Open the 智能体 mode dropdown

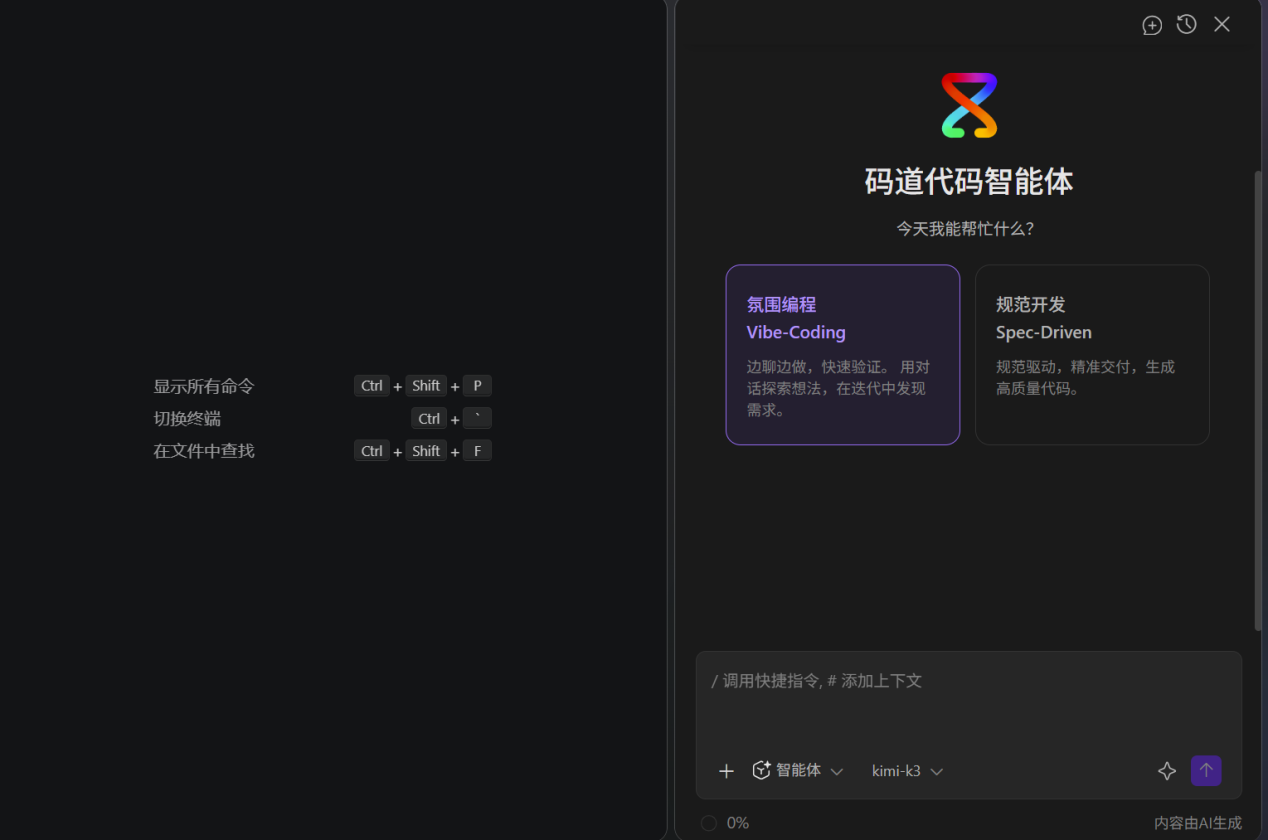click(798, 771)
